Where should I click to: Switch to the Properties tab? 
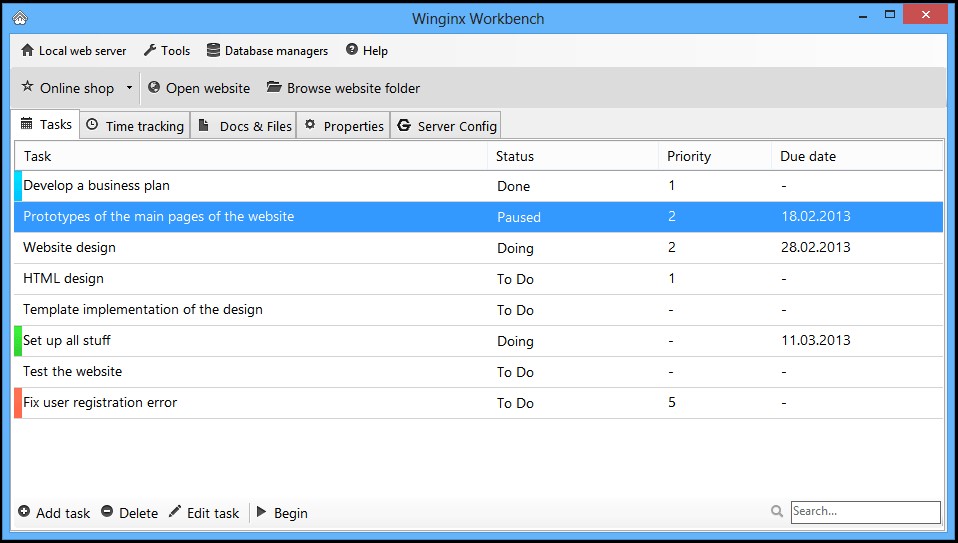tap(344, 126)
